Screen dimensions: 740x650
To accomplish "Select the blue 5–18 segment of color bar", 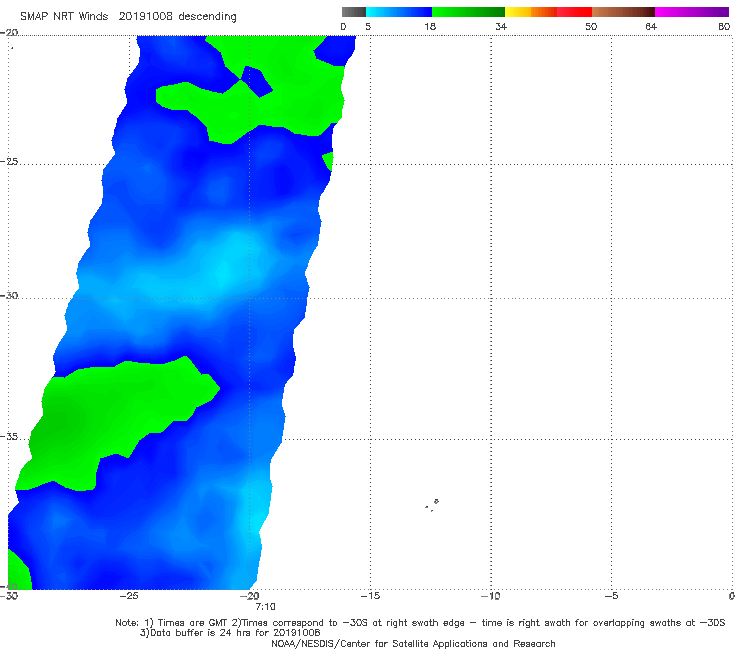I will pyautogui.click(x=399, y=12).
